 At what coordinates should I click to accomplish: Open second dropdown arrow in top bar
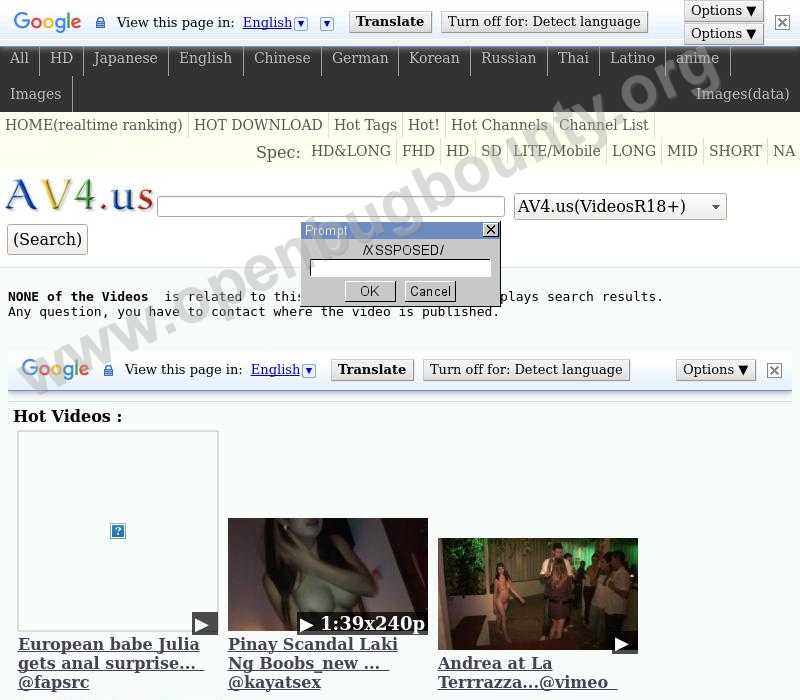[327, 23]
